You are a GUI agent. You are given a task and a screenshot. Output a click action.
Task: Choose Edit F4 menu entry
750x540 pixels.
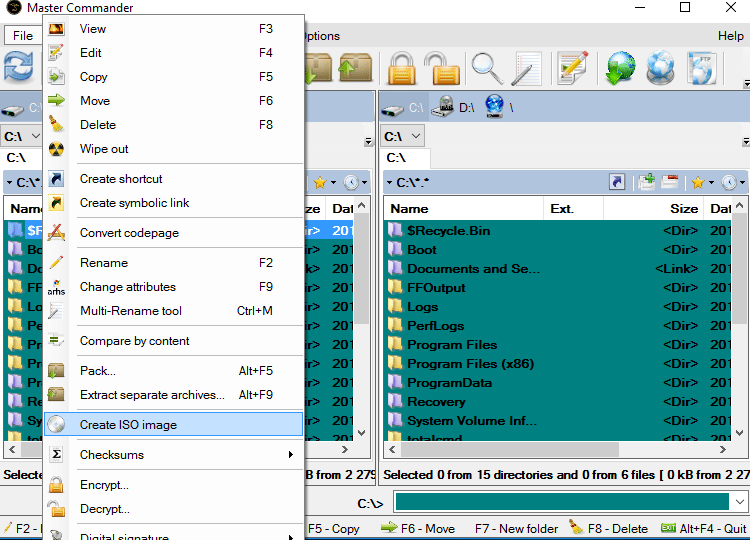pos(173,53)
